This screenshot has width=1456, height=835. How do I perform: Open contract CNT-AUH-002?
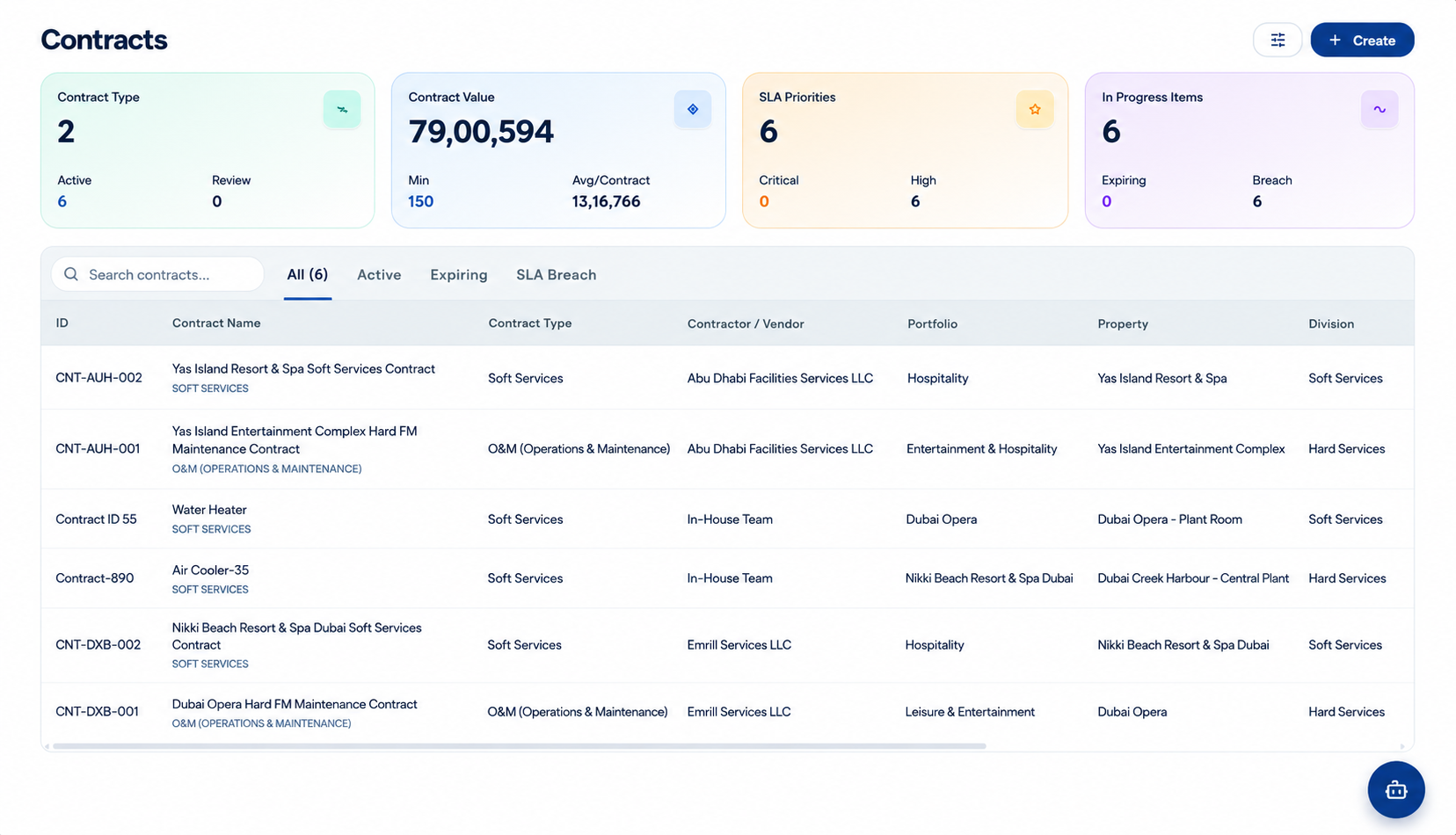98,378
